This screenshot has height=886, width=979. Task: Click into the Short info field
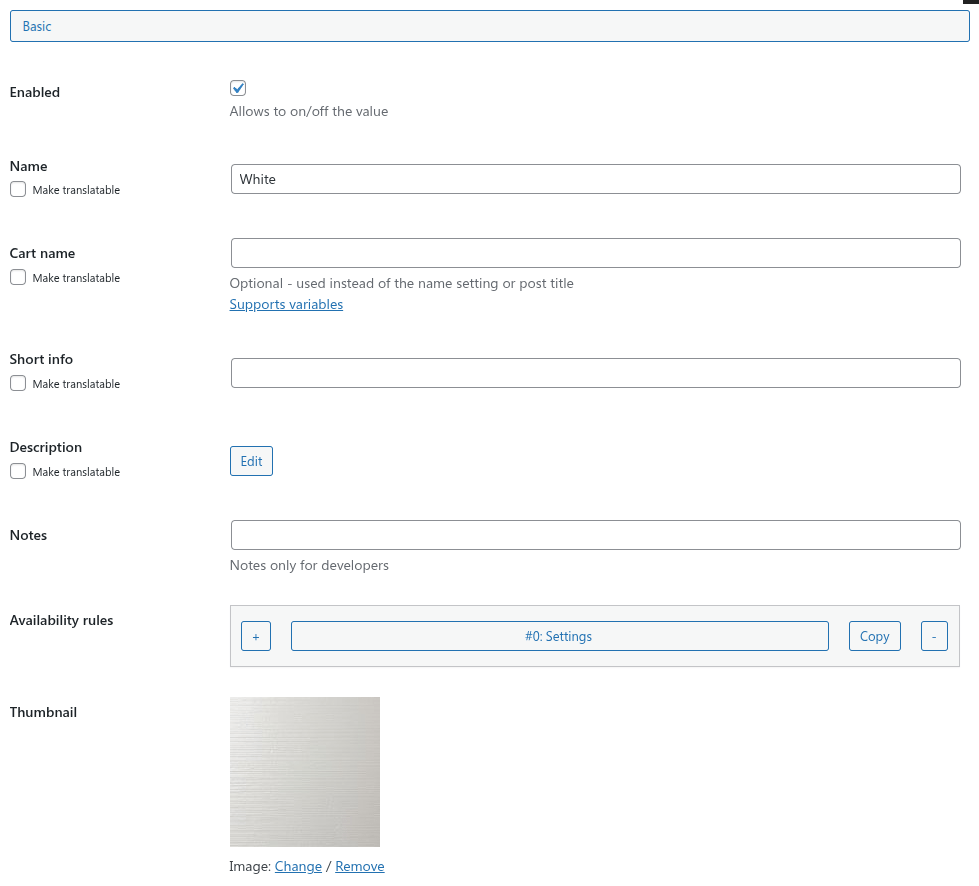click(x=595, y=373)
